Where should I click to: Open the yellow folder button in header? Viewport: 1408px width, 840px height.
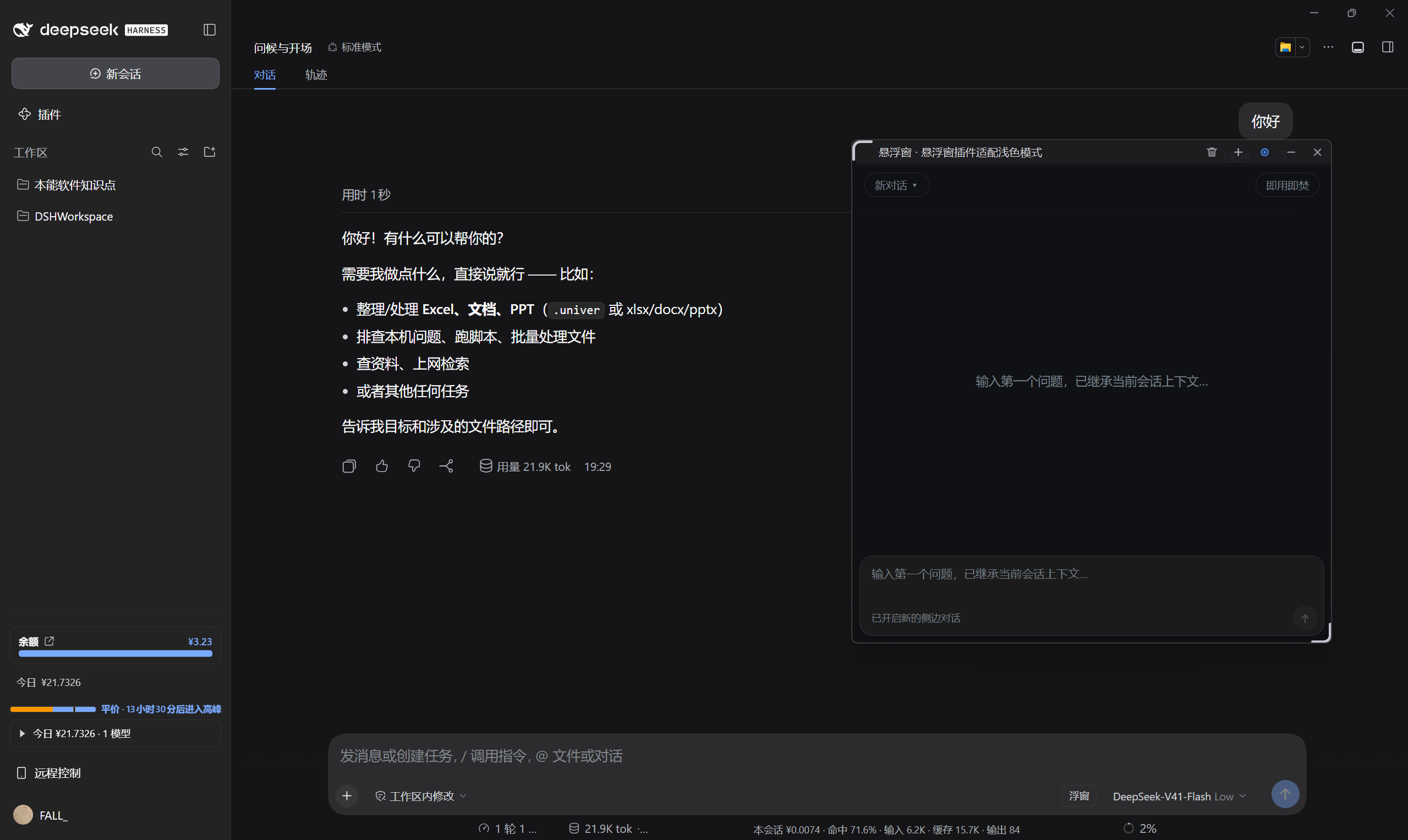(x=1285, y=47)
